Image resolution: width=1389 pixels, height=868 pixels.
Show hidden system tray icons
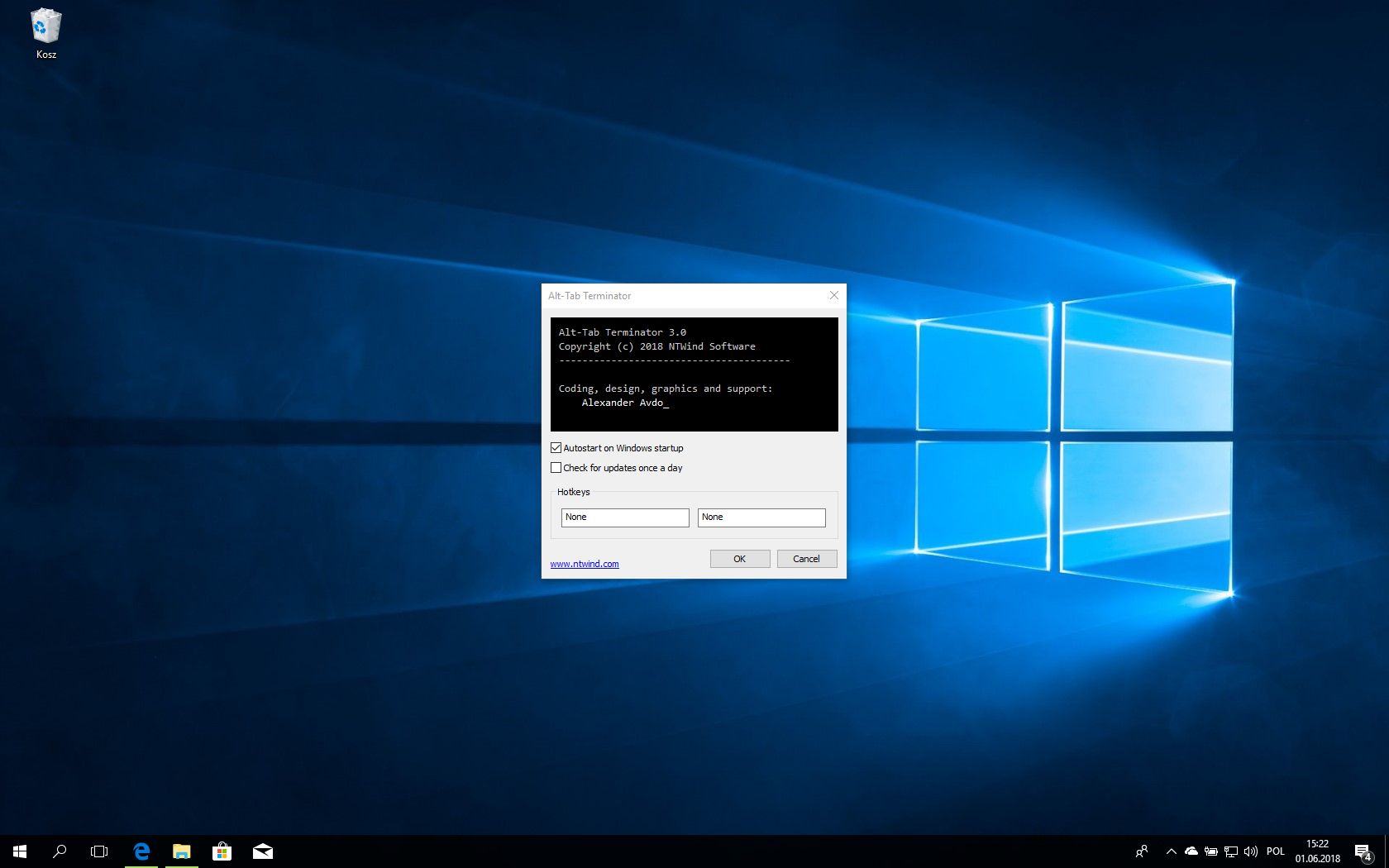[x=1171, y=851]
